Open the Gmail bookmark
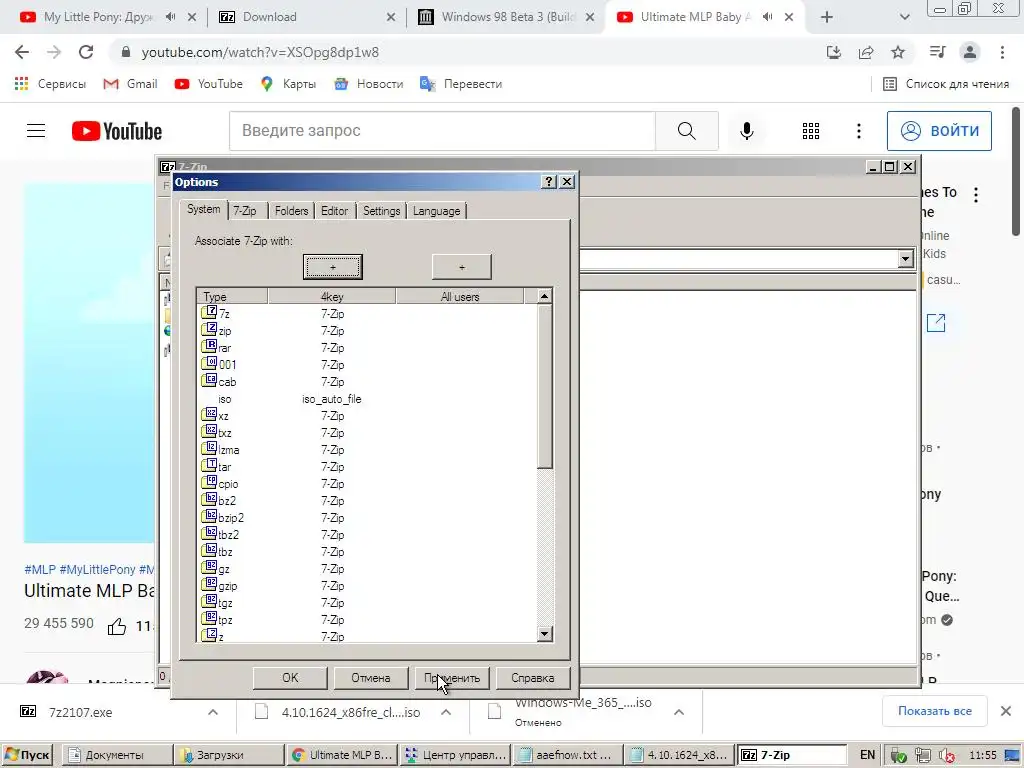Image resolution: width=1024 pixels, height=768 pixels. coord(131,84)
